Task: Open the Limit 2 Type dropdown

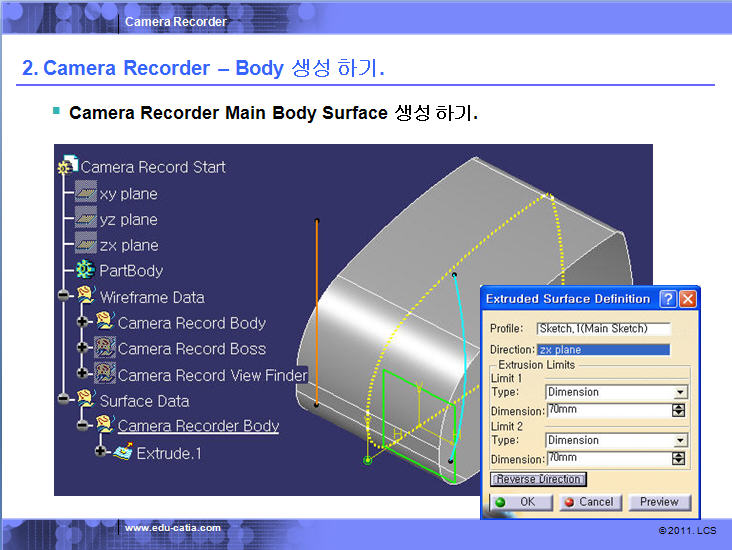Action: (681, 441)
